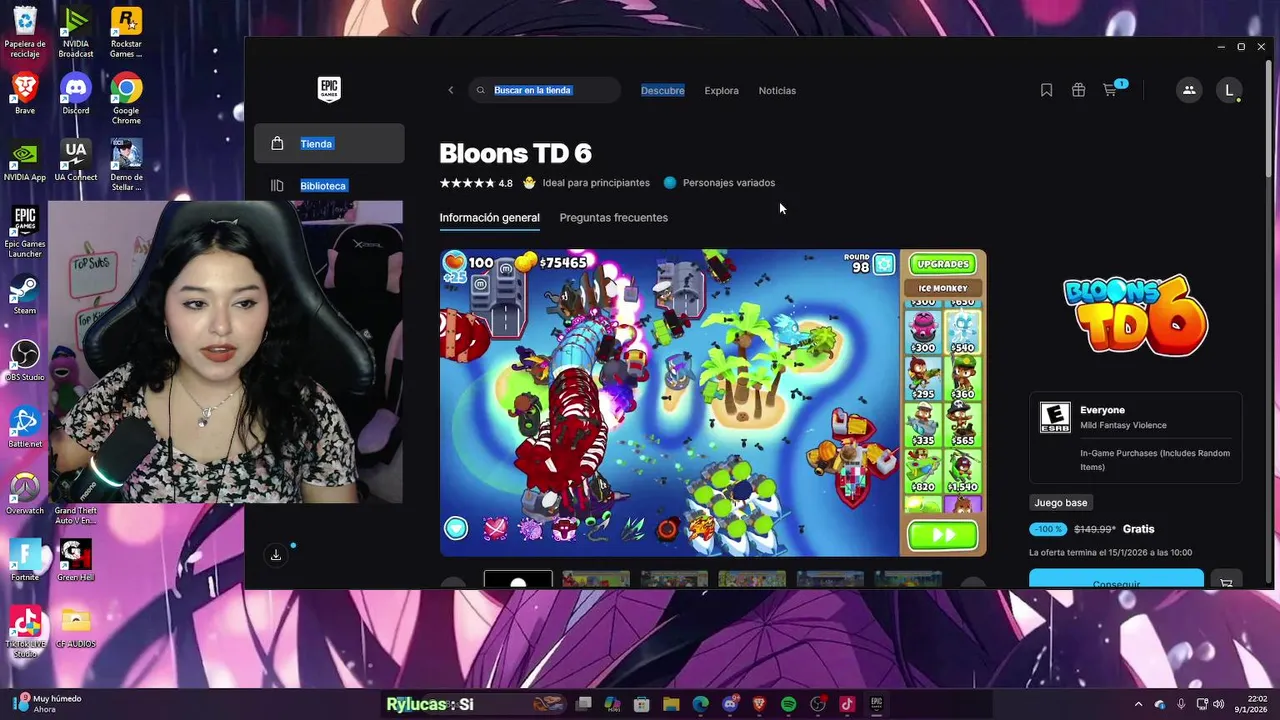Open Battle.net desktop shortcut
This screenshot has width=1280, height=720.
(25, 428)
